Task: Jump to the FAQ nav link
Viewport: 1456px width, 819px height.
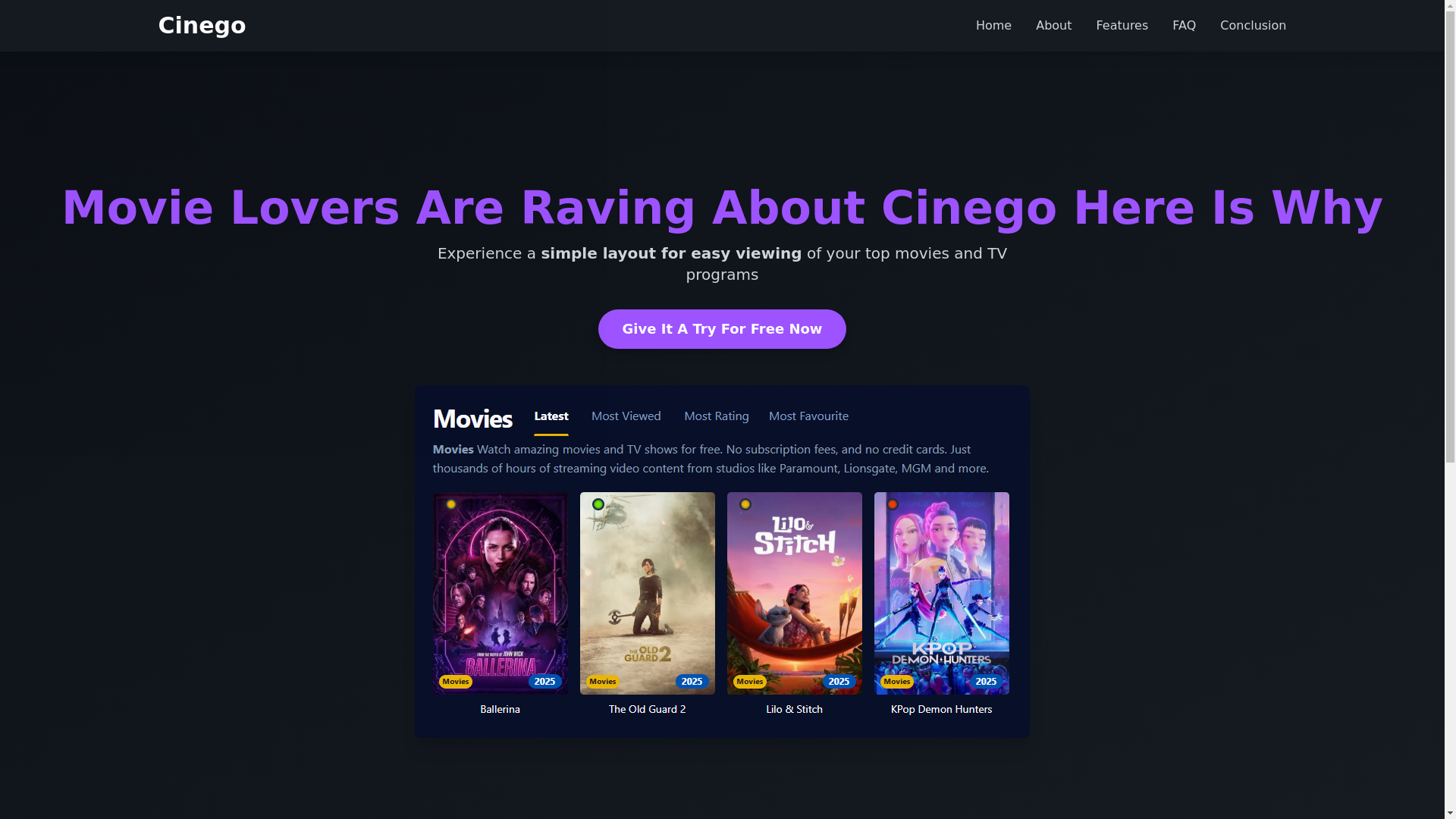Action: click(x=1184, y=26)
